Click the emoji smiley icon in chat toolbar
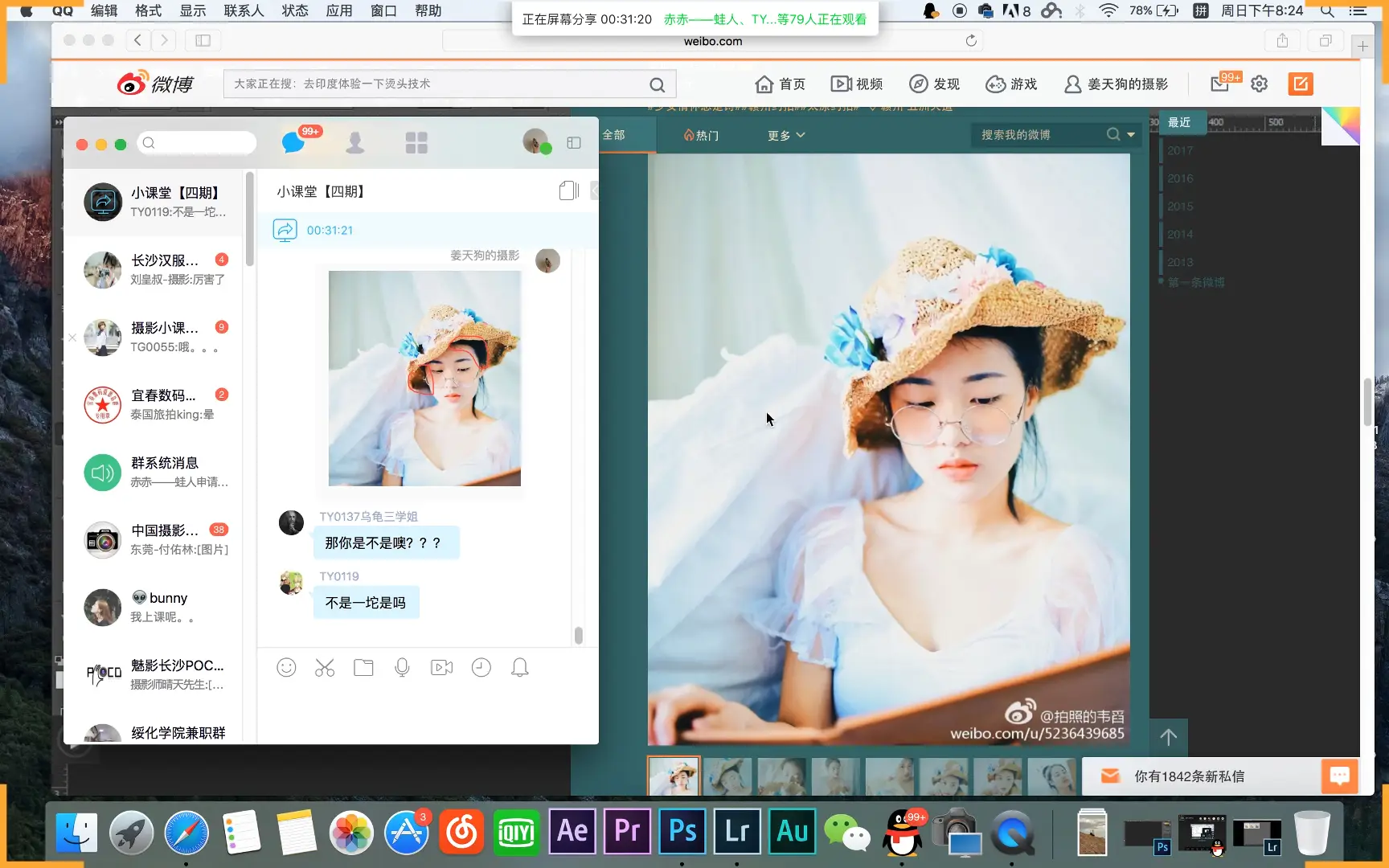Image resolution: width=1389 pixels, height=868 pixels. (x=286, y=667)
